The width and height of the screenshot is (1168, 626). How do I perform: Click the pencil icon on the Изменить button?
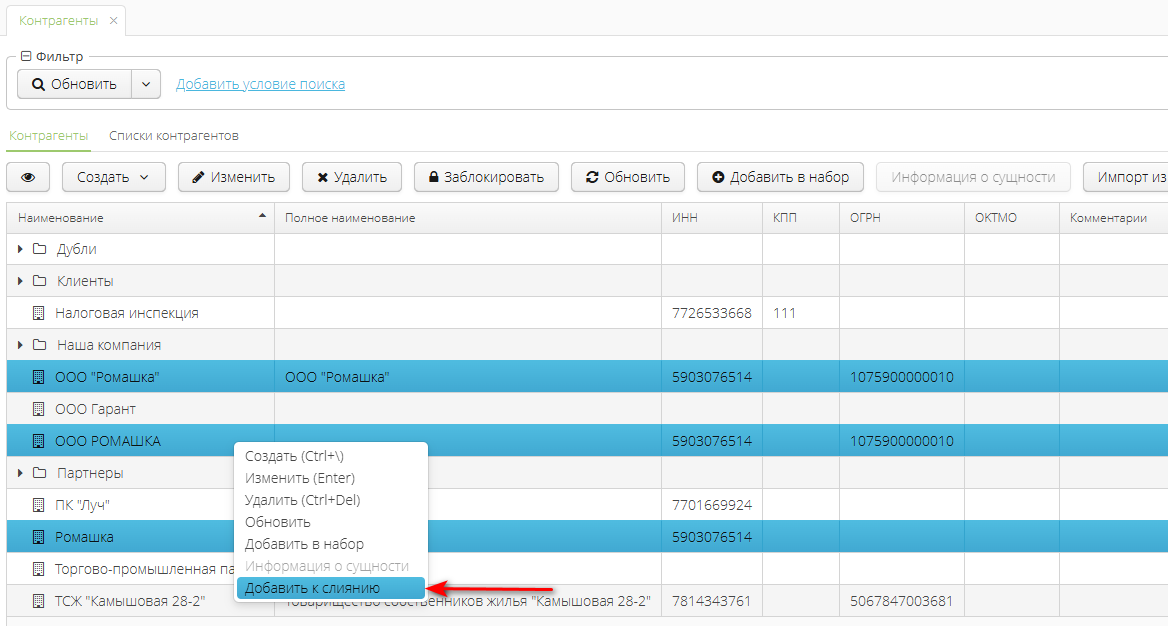tap(200, 176)
